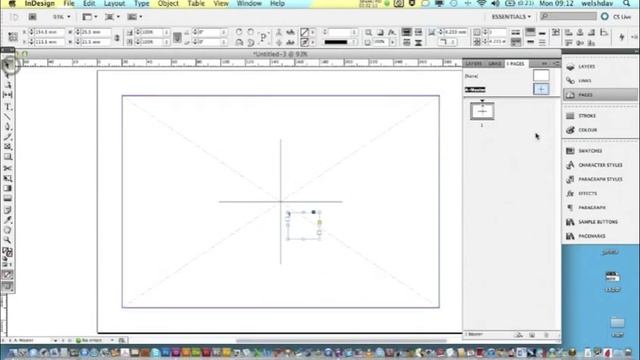Switch to the Links tab

pyautogui.click(x=495, y=64)
